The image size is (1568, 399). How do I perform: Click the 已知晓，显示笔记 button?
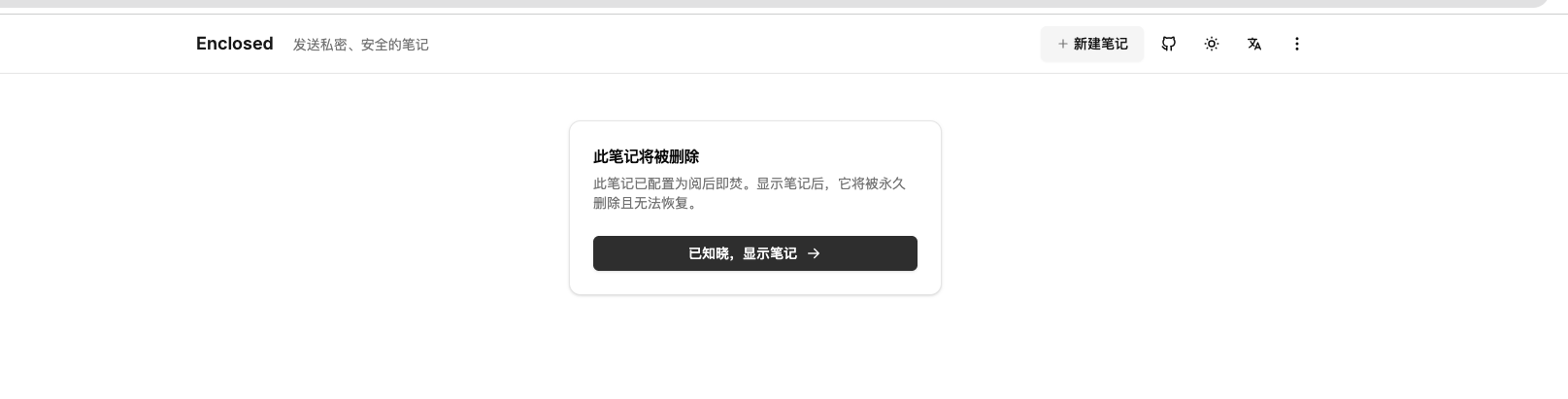click(x=755, y=253)
